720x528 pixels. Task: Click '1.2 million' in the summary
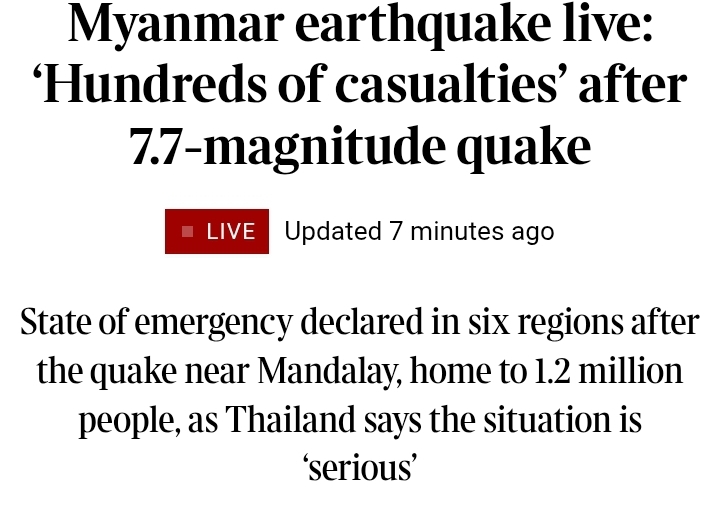[x=608, y=371]
